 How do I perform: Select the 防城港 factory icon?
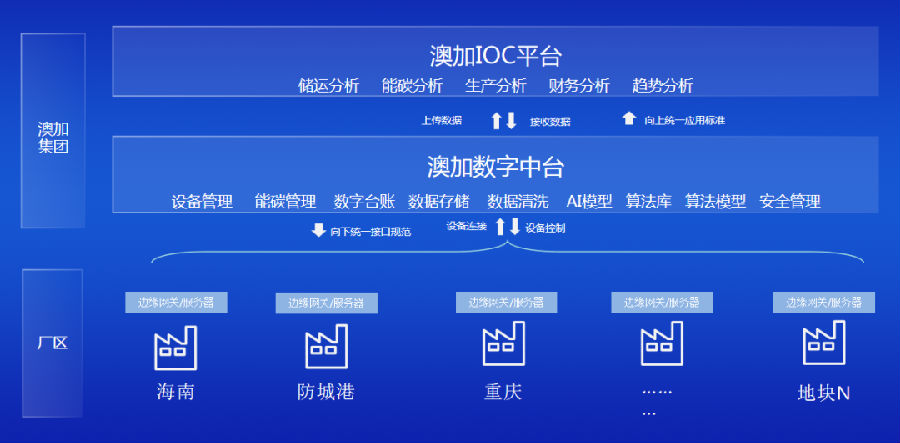(326, 346)
